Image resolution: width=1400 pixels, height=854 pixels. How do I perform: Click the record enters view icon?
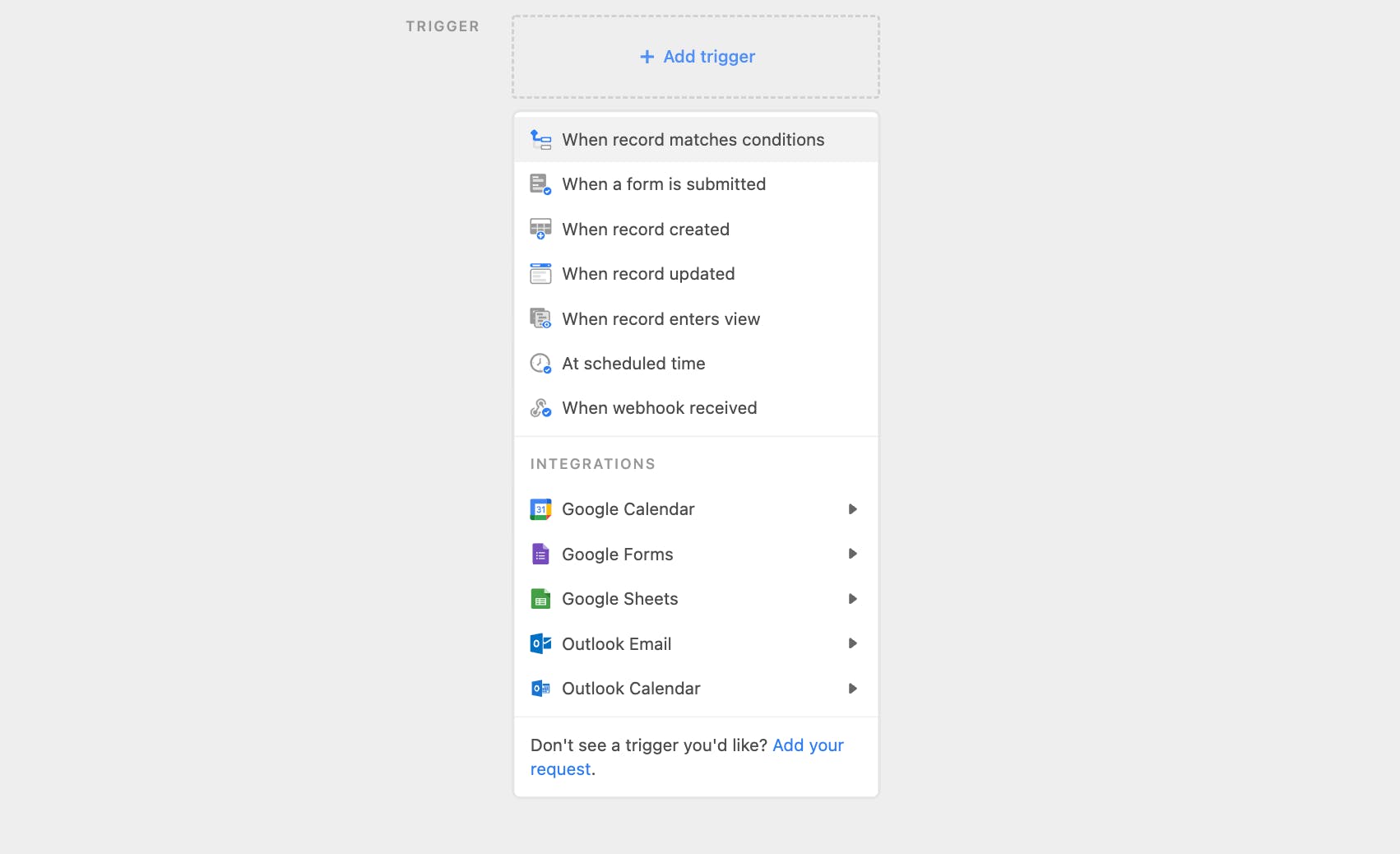(x=540, y=318)
